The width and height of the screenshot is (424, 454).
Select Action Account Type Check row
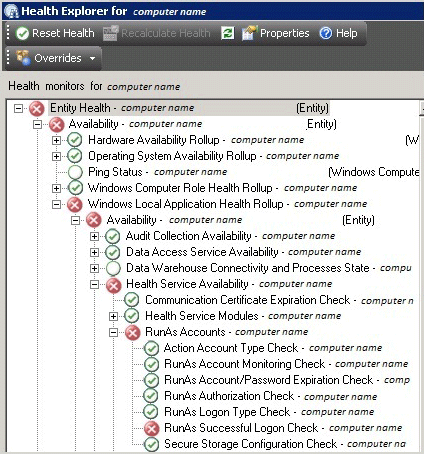point(273,348)
